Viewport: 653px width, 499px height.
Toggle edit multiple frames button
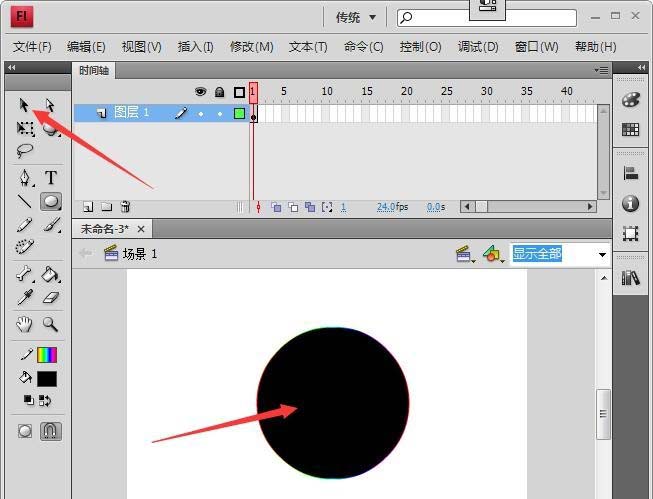(310, 207)
